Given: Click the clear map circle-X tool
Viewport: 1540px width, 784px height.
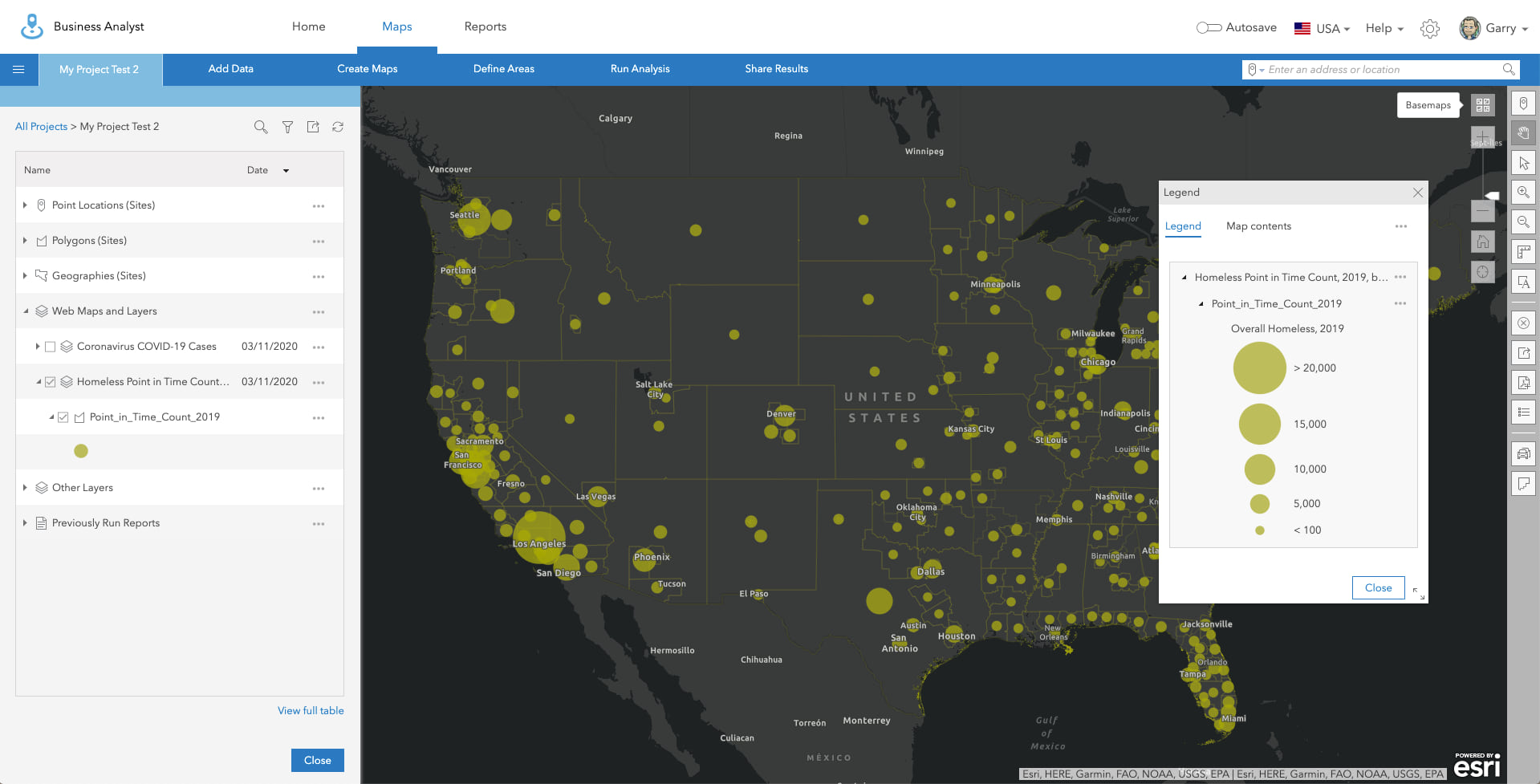Looking at the screenshot, I should pyautogui.click(x=1523, y=323).
